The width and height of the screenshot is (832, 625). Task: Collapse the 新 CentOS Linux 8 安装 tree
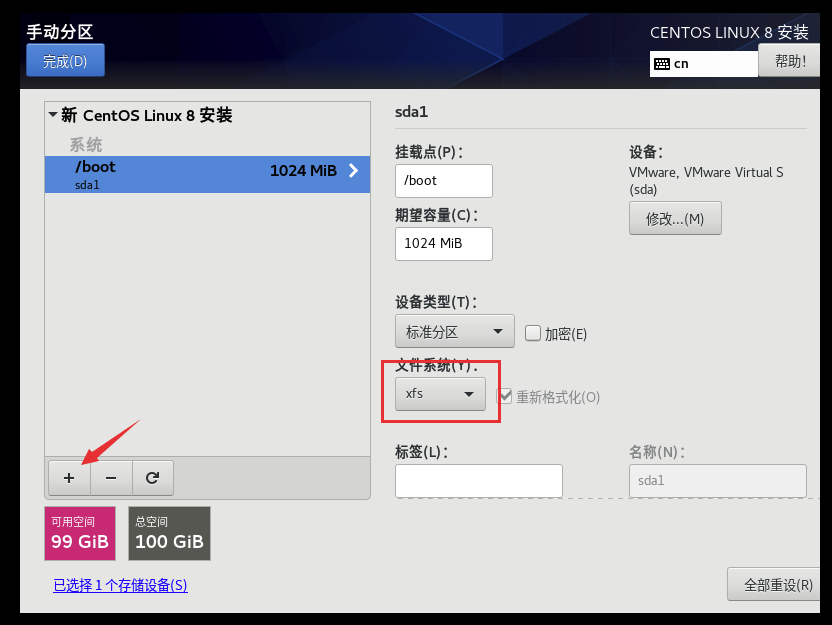[53, 115]
